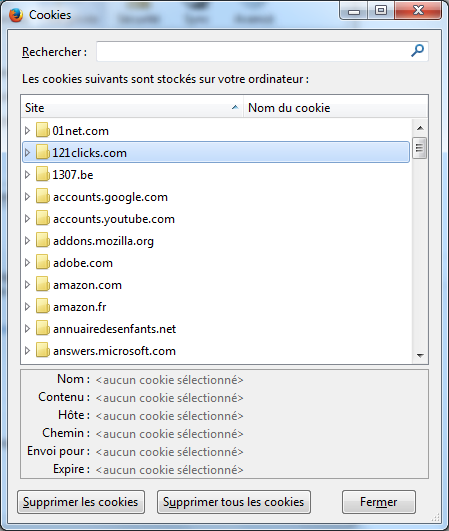This screenshot has height=531, width=449.
Task: Select the accounts.google.com row text
Action: pos(110,197)
